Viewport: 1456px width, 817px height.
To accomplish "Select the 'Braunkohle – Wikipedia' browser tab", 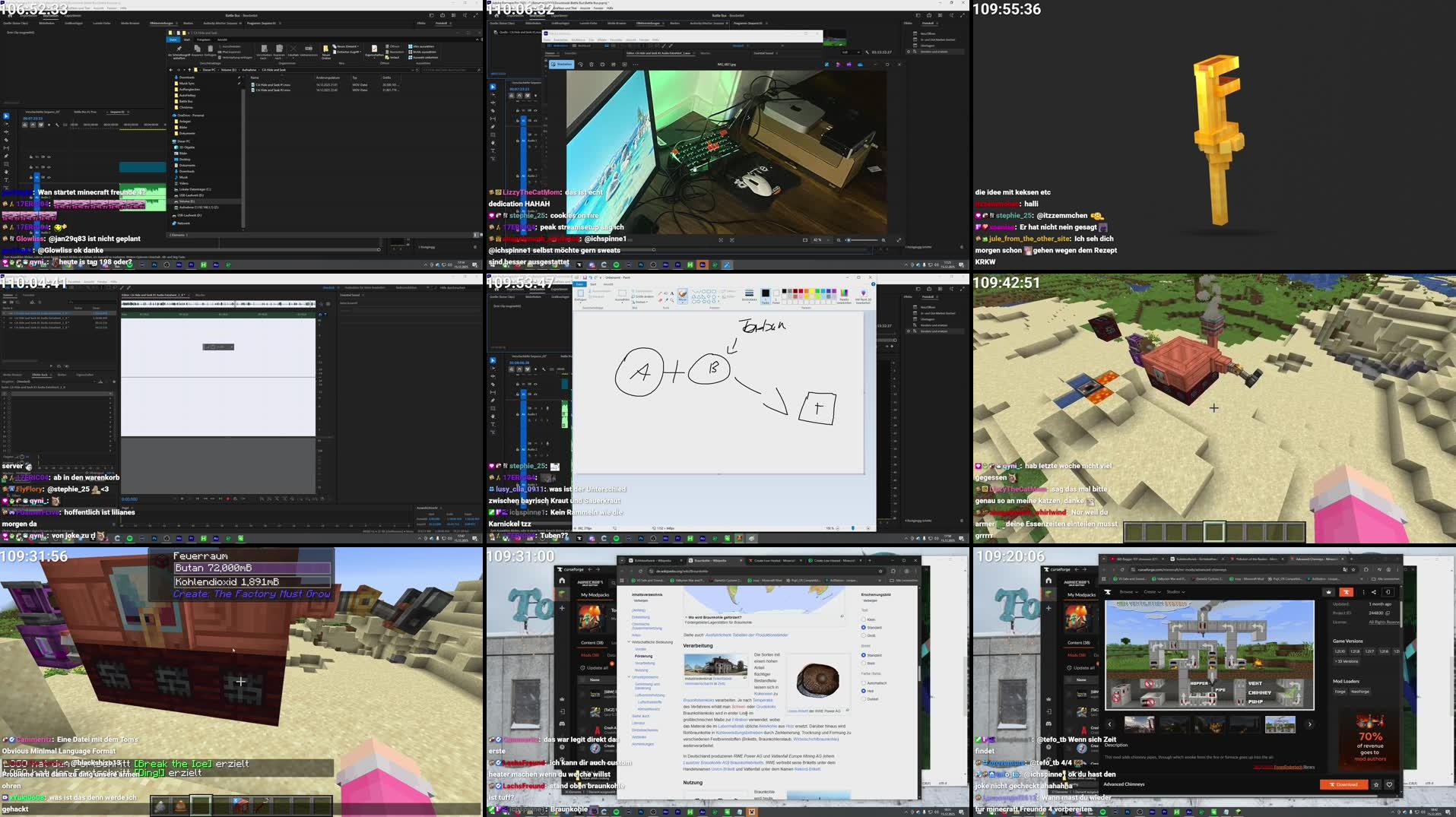I will pos(710,560).
